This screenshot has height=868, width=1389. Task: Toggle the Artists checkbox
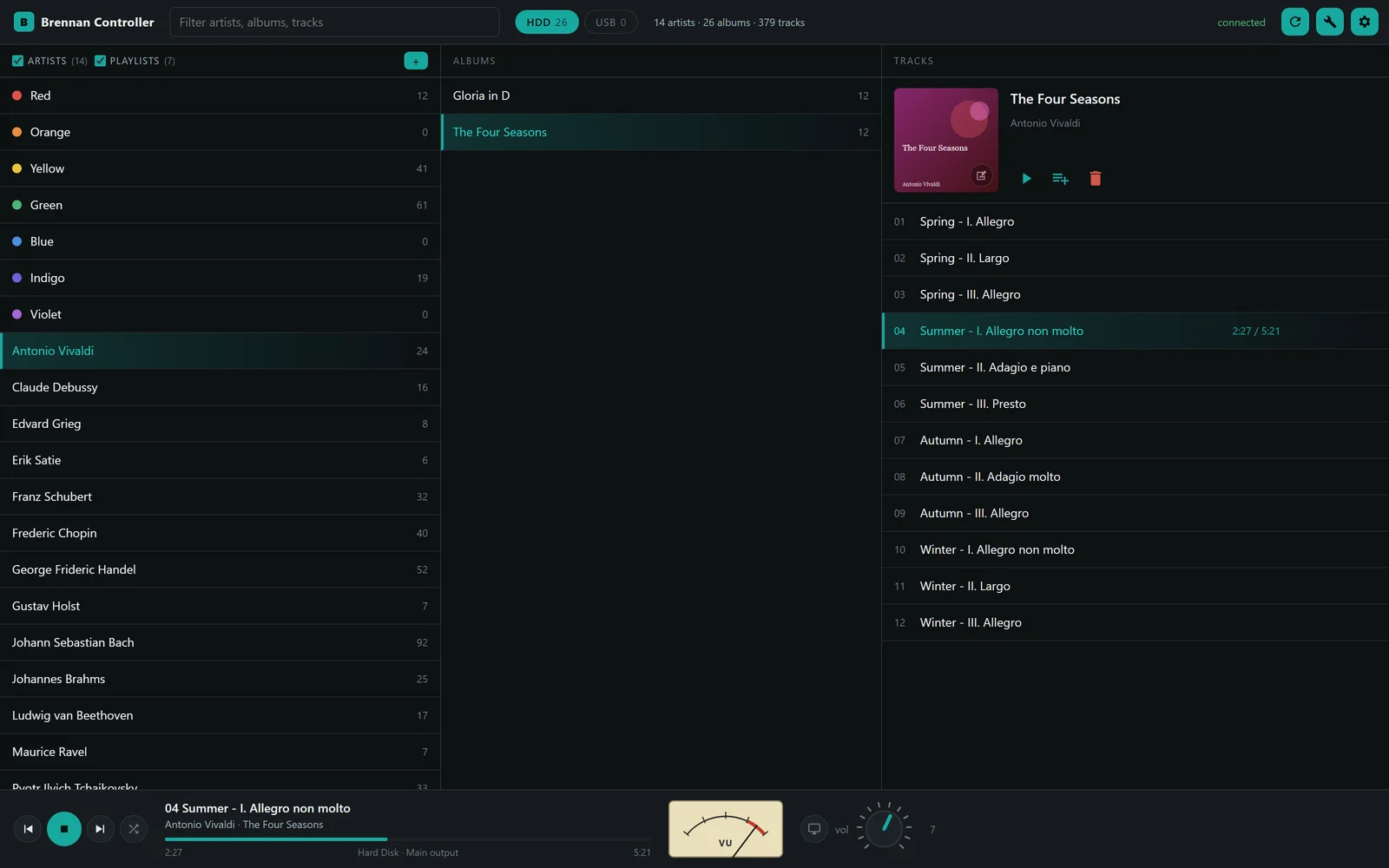[x=17, y=61]
